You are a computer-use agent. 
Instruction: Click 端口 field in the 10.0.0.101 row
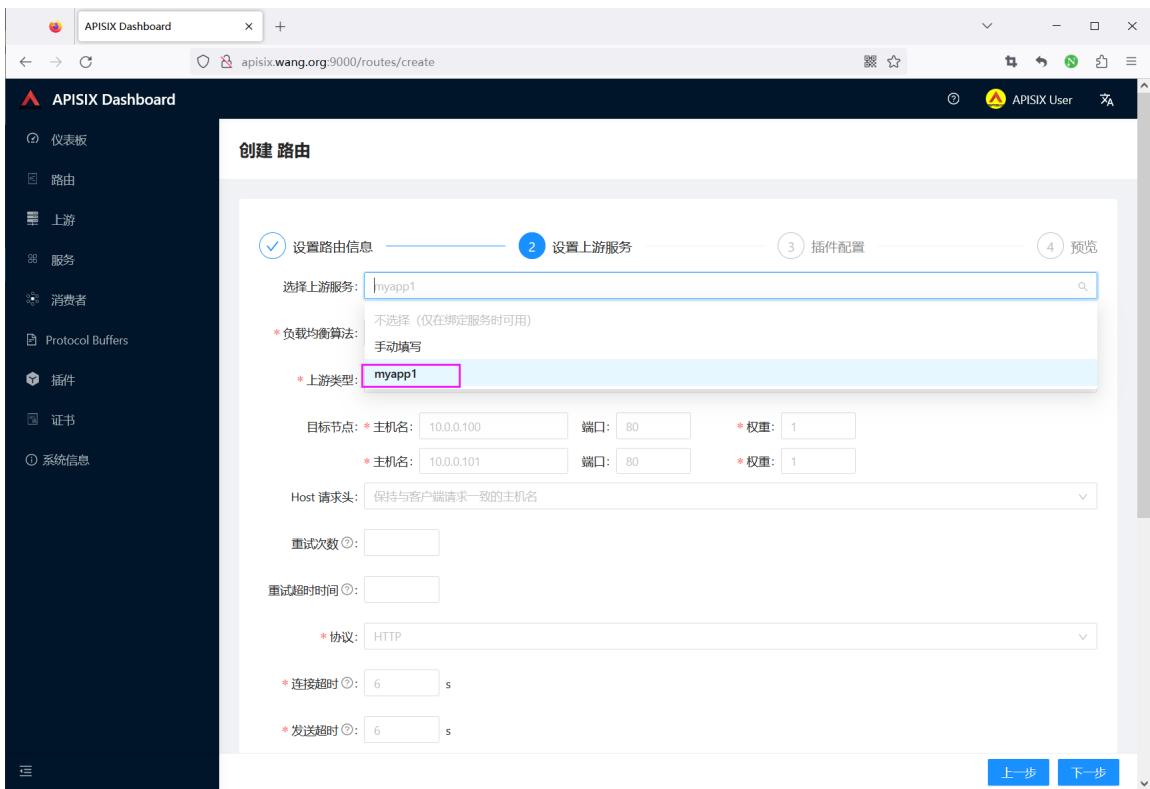click(653, 461)
